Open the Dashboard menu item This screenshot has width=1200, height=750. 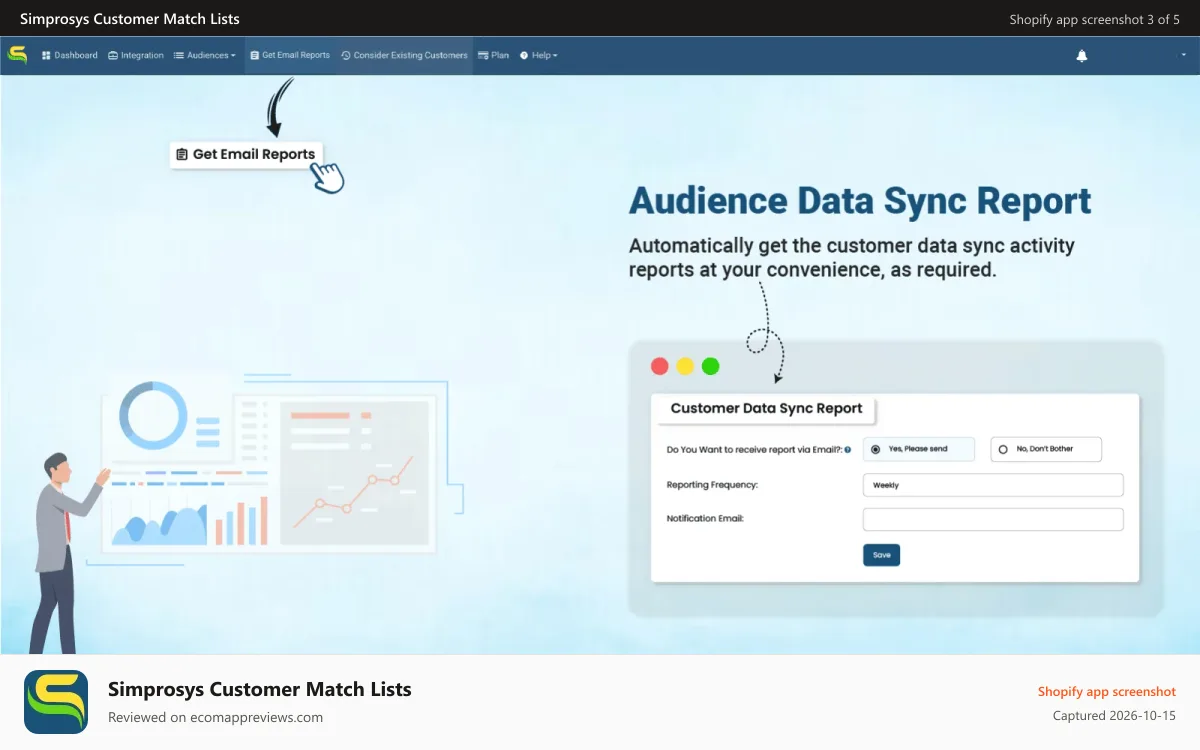tap(70, 55)
